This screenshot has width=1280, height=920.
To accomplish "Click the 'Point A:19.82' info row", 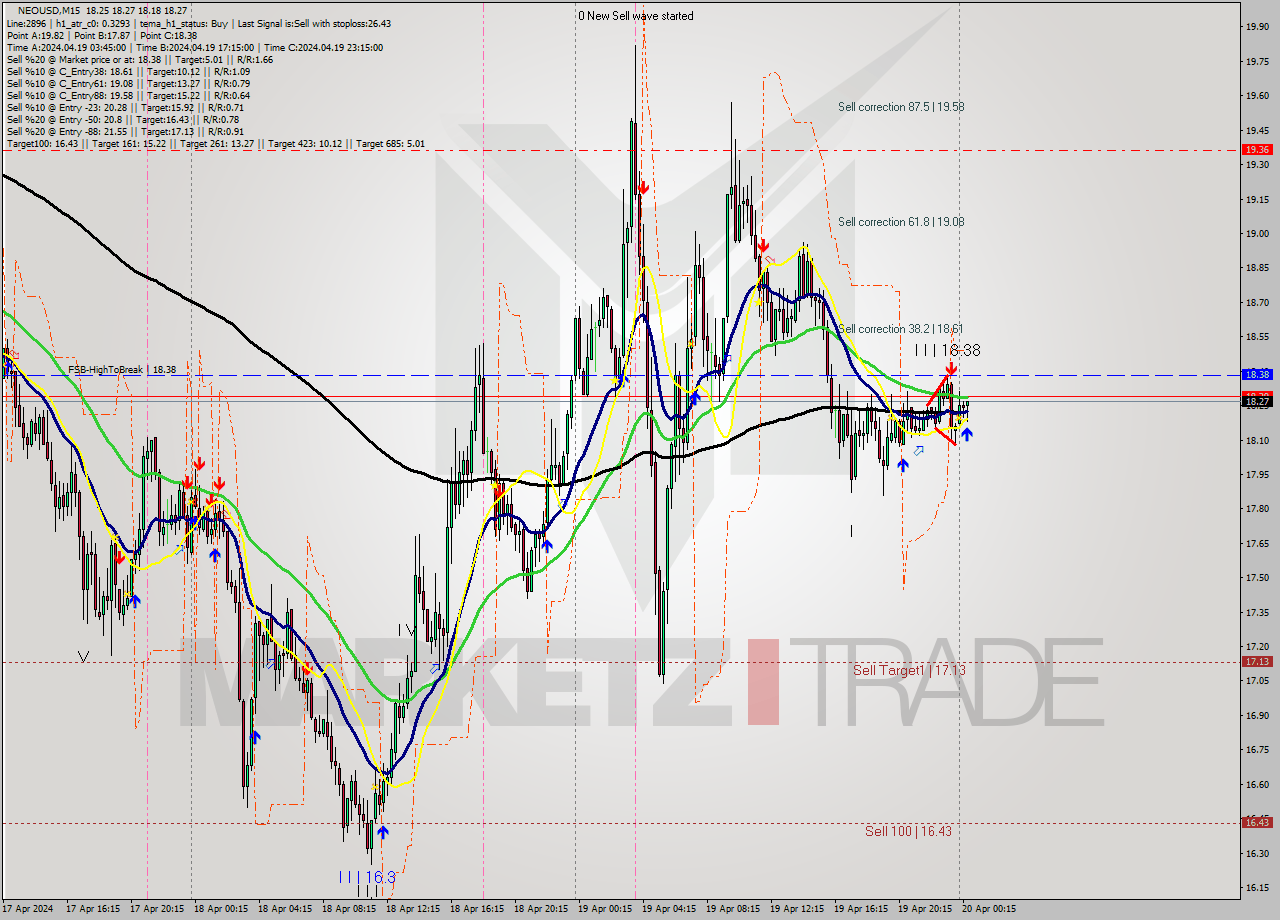I will 102,35.
